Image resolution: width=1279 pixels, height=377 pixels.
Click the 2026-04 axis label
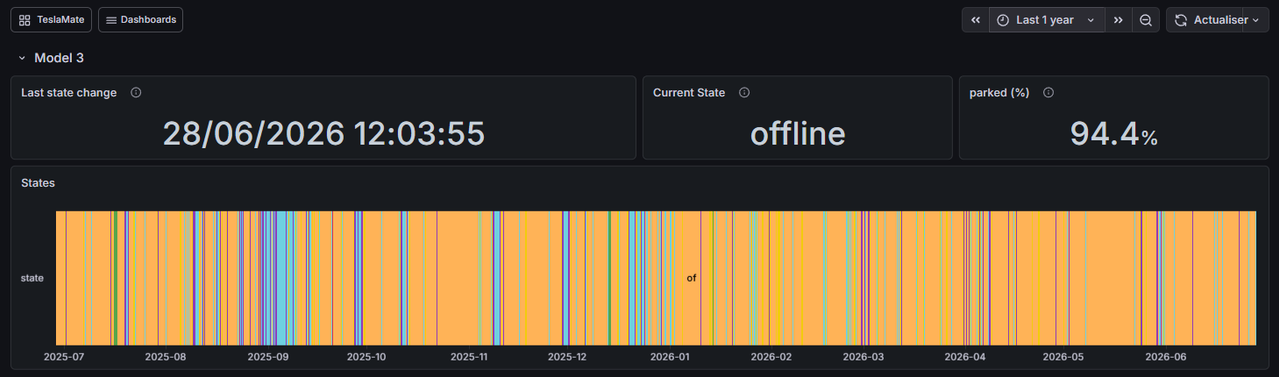(965, 356)
